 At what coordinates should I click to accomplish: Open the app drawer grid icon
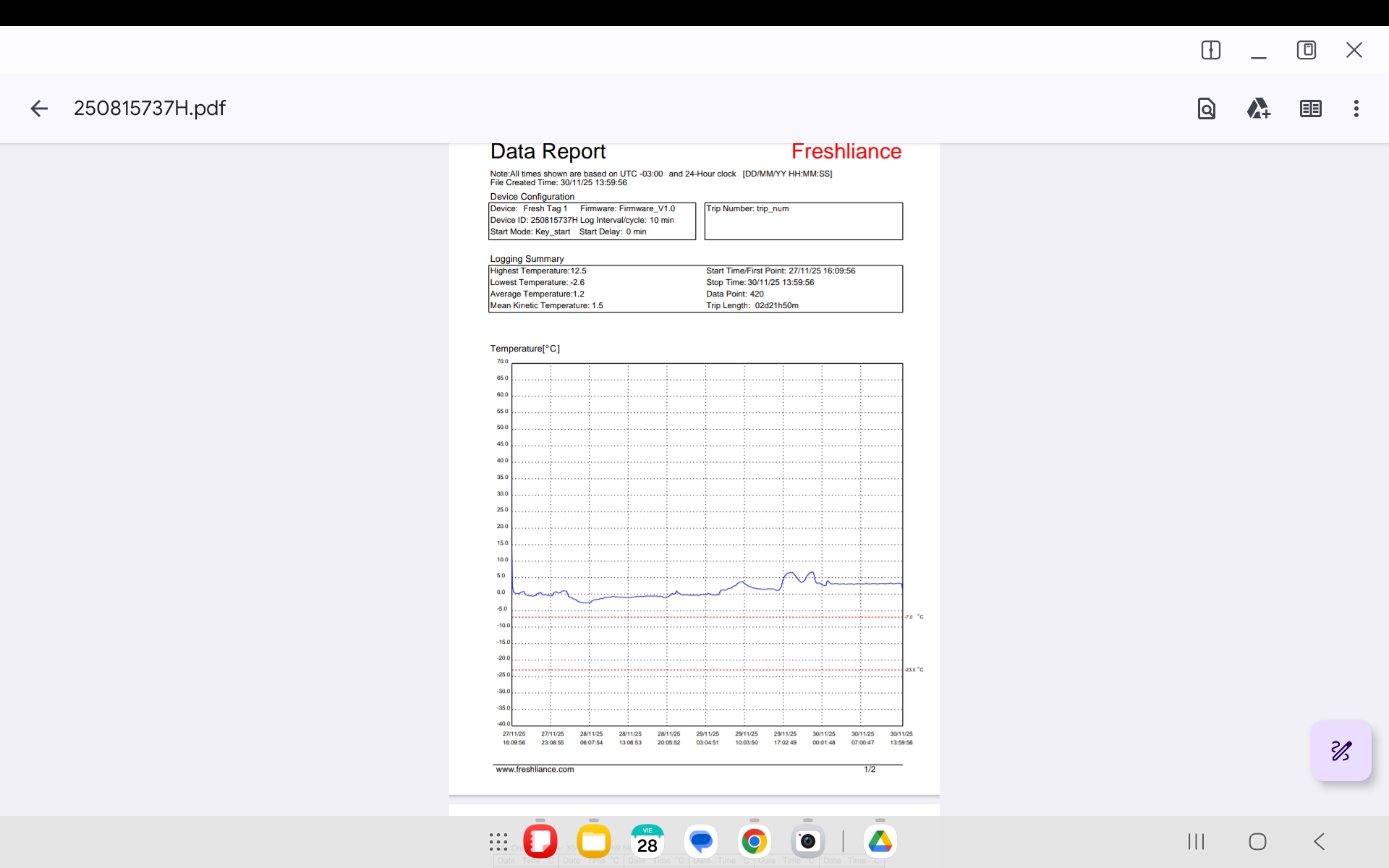(x=498, y=841)
